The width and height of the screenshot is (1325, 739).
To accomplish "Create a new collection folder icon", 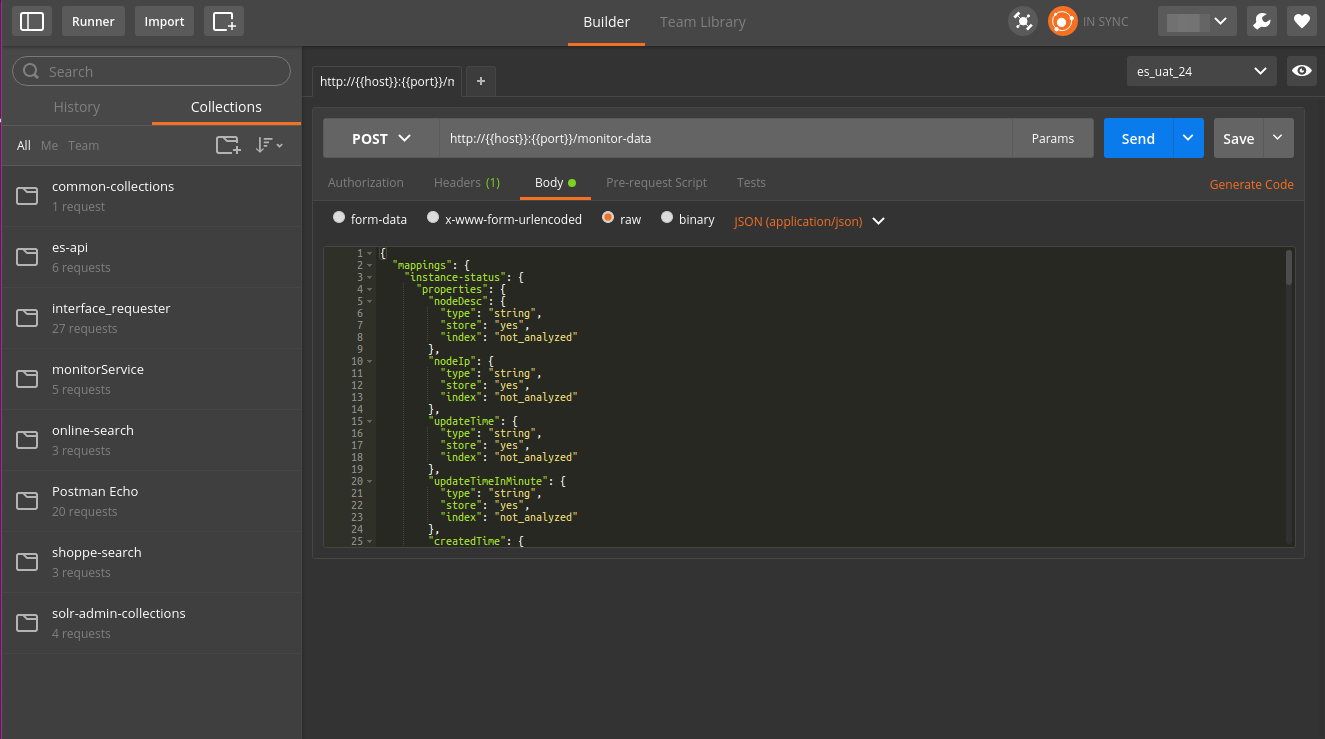I will pyautogui.click(x=228, y=145).
